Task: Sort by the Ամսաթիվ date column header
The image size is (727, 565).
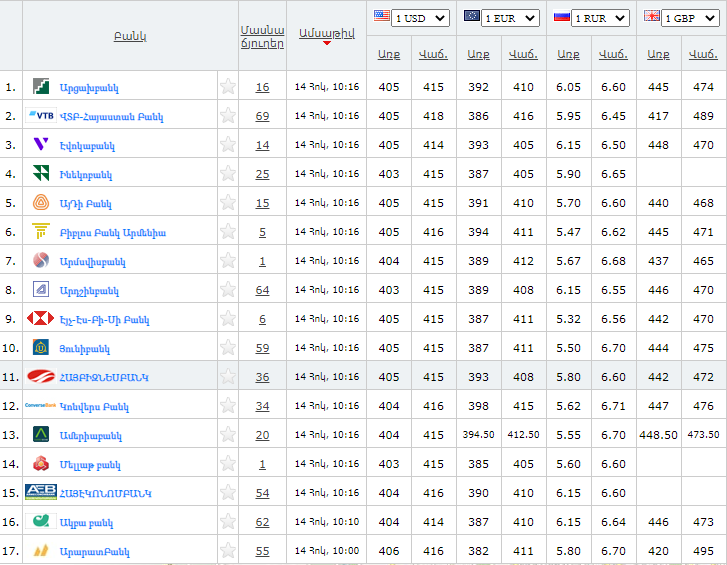Action: pyautogui.click(x=326, y=33)
